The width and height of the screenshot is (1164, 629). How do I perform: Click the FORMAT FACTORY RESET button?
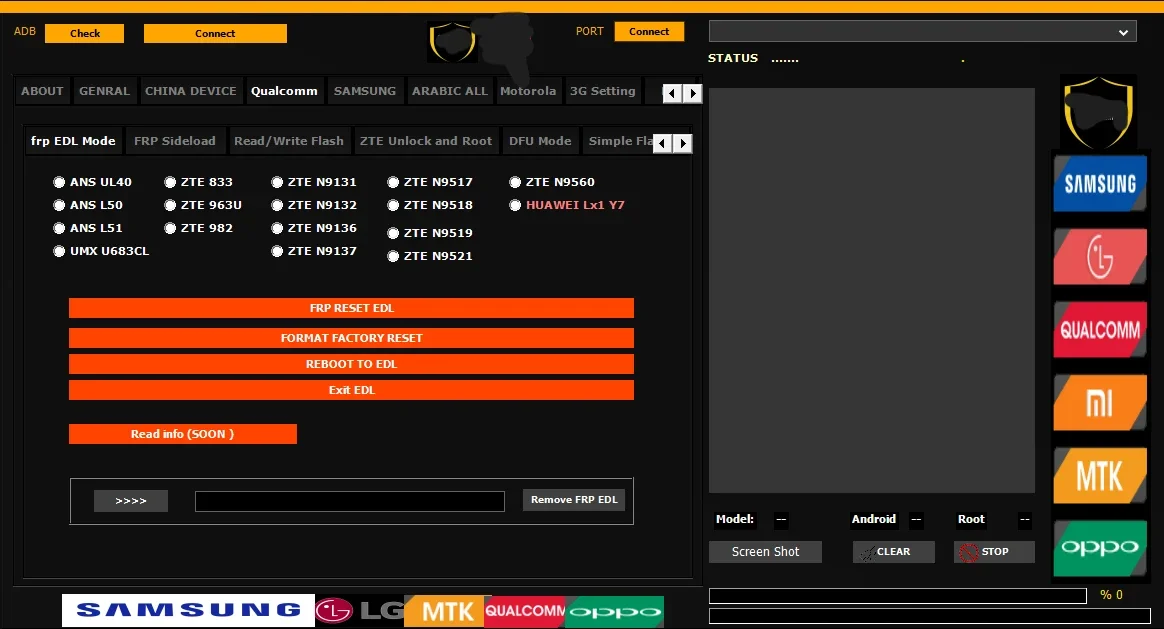[x=351, y=338]
